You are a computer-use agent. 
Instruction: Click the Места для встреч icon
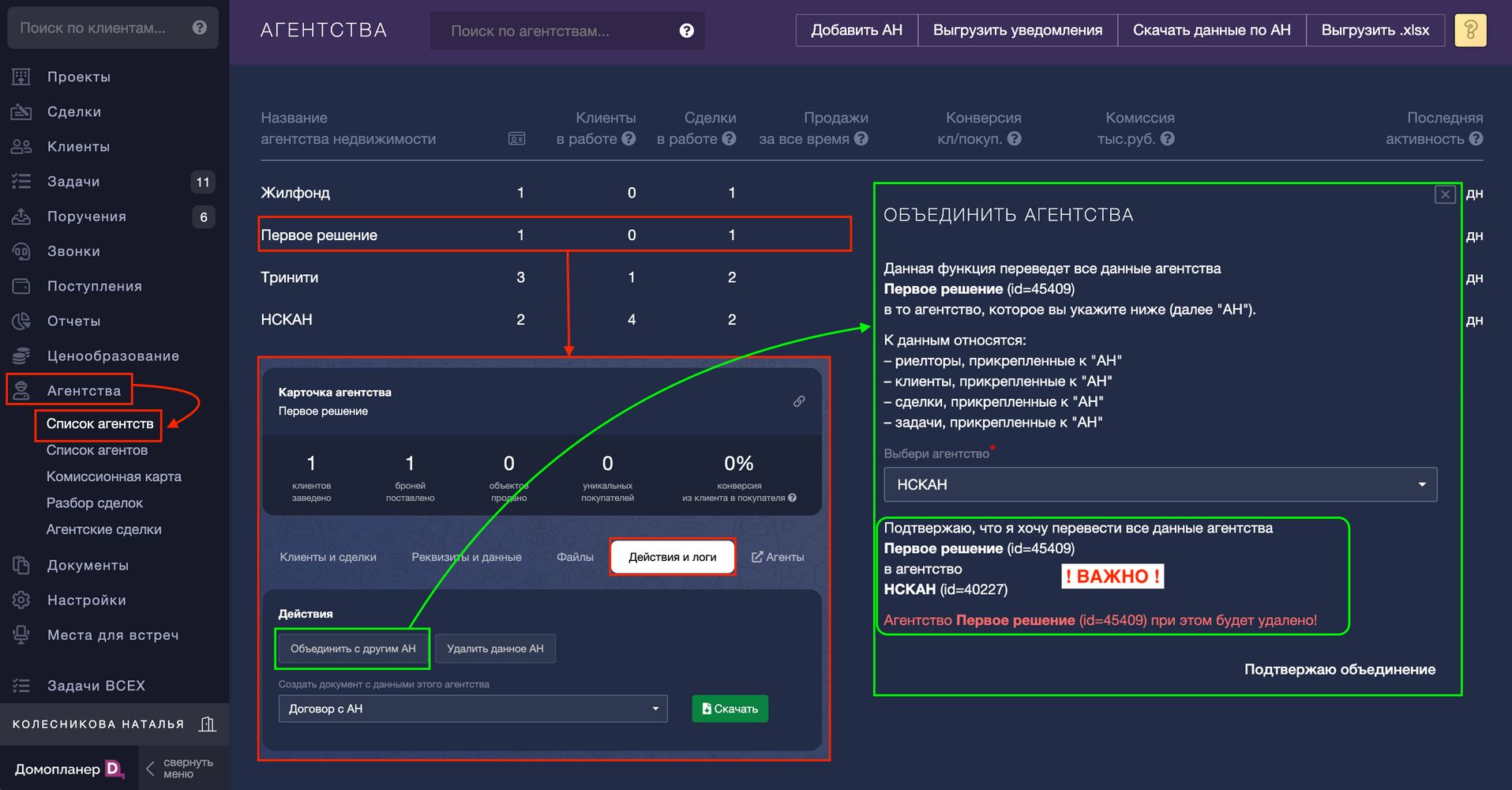point(21,634)
